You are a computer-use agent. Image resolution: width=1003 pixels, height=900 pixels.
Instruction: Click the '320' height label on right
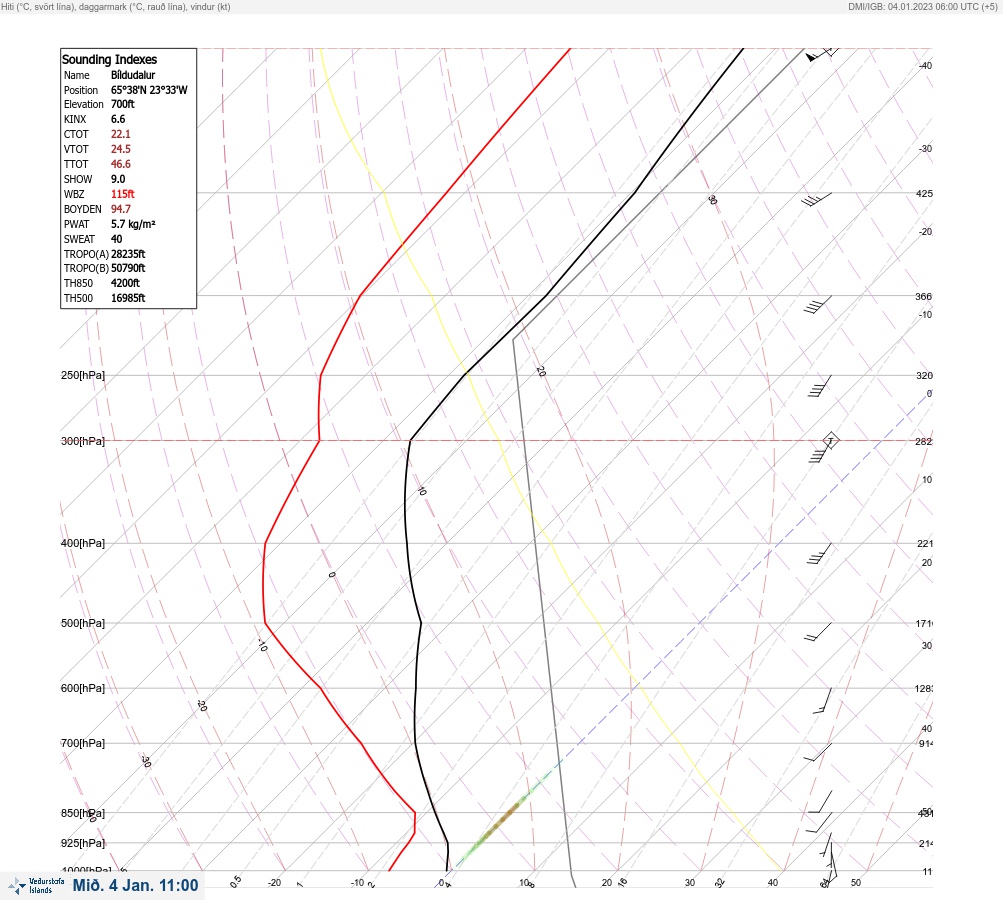tap(924, 375)
